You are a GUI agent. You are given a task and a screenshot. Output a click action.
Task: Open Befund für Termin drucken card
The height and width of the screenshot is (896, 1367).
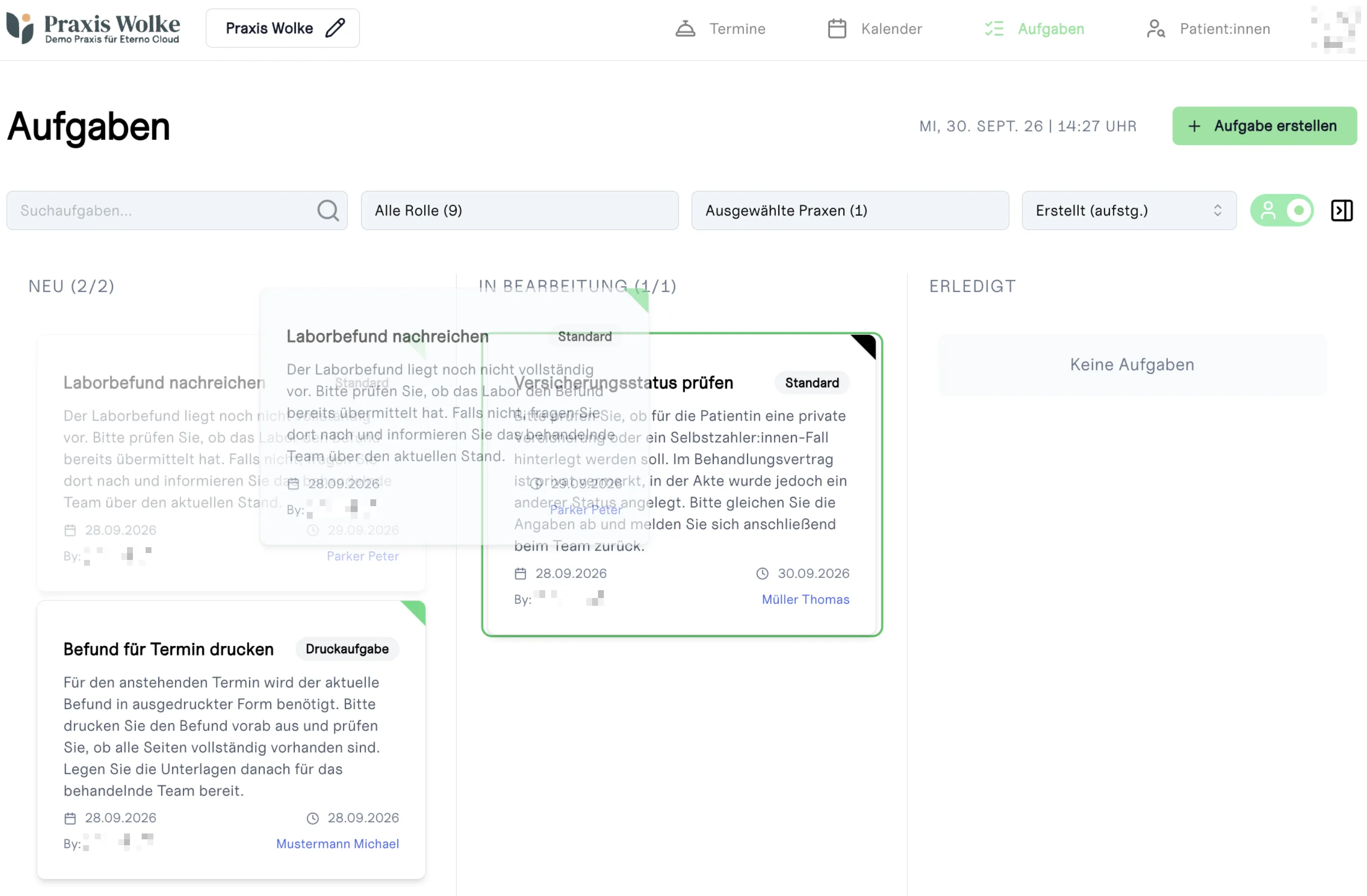coord(231,740)
